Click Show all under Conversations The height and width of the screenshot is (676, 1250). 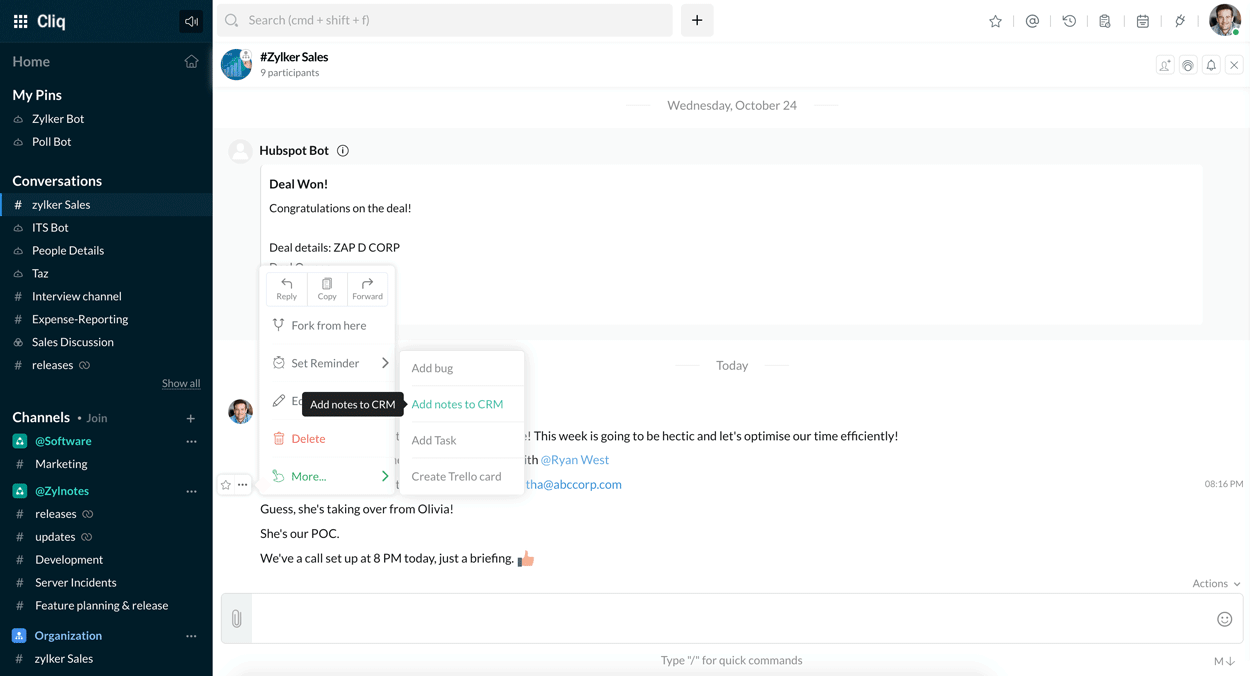[x=181, y=384]
